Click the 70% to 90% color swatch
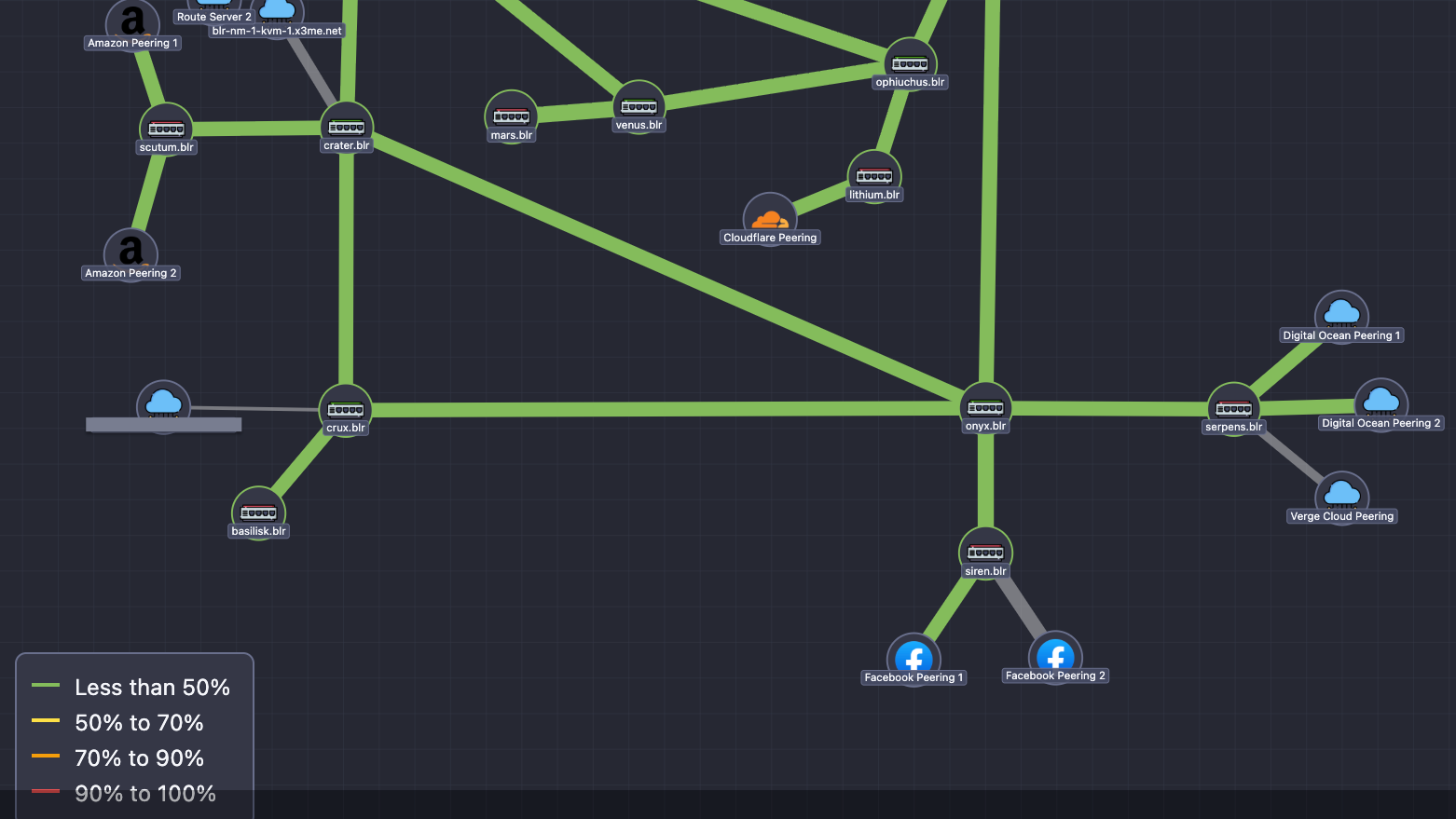1456x819 pixels. pos(44,758)
